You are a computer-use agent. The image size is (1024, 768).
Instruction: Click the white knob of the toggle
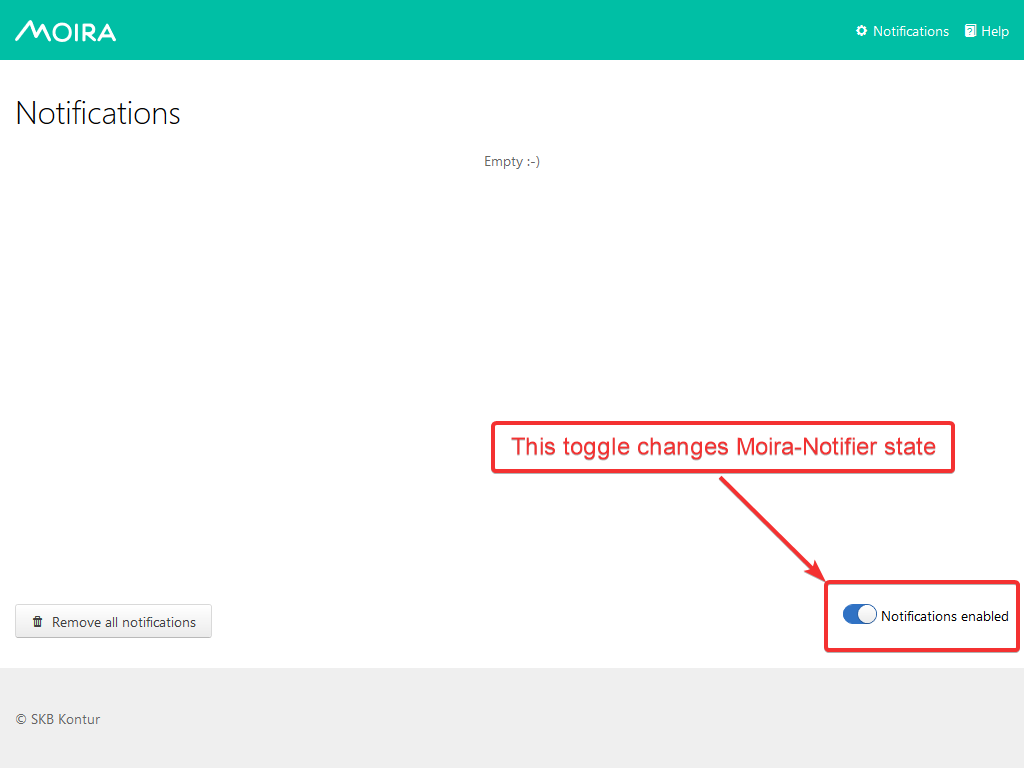(x=867, y=615)
